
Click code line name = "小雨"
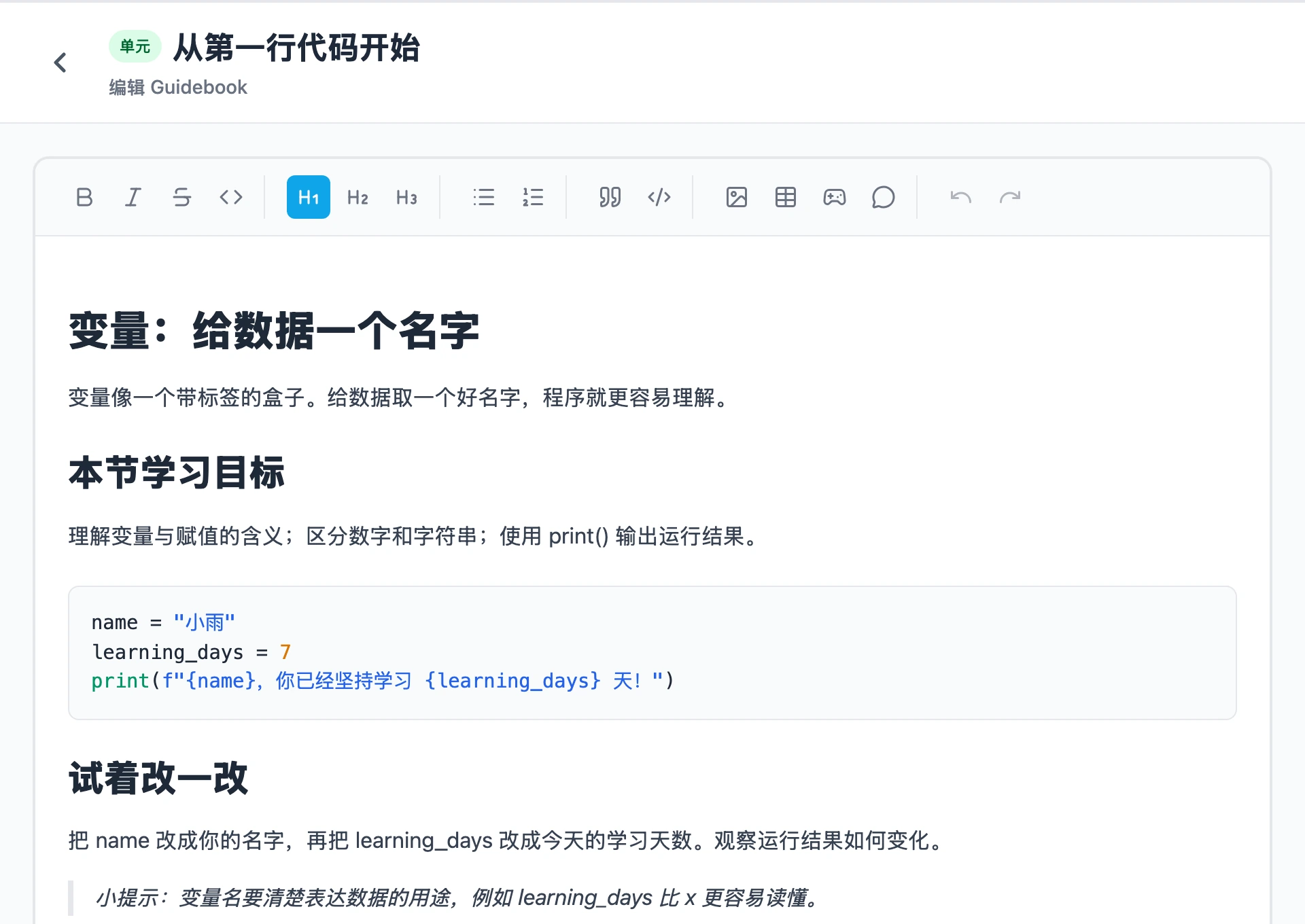click(163, 622)
